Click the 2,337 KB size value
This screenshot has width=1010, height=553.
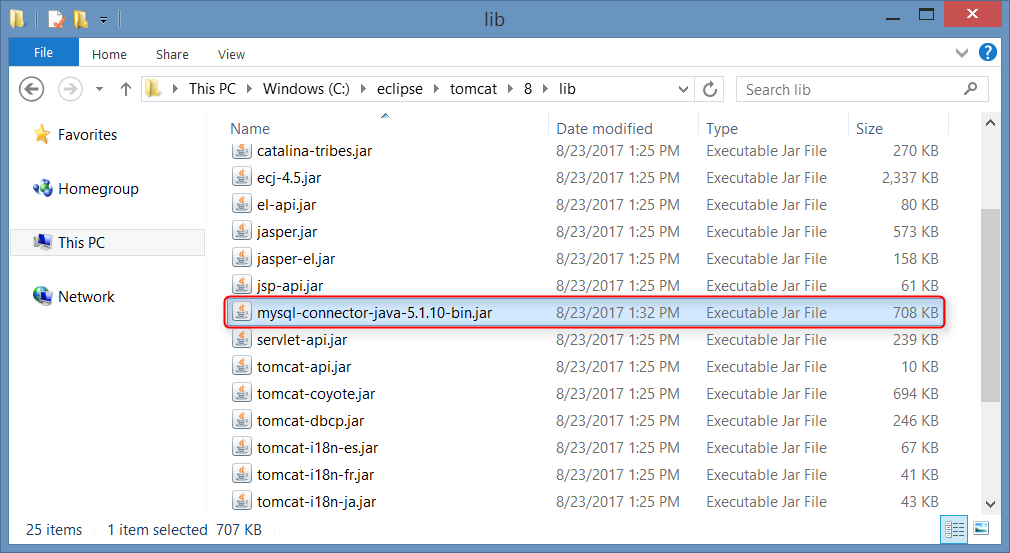pyautogui.click(x=910, y=178)
